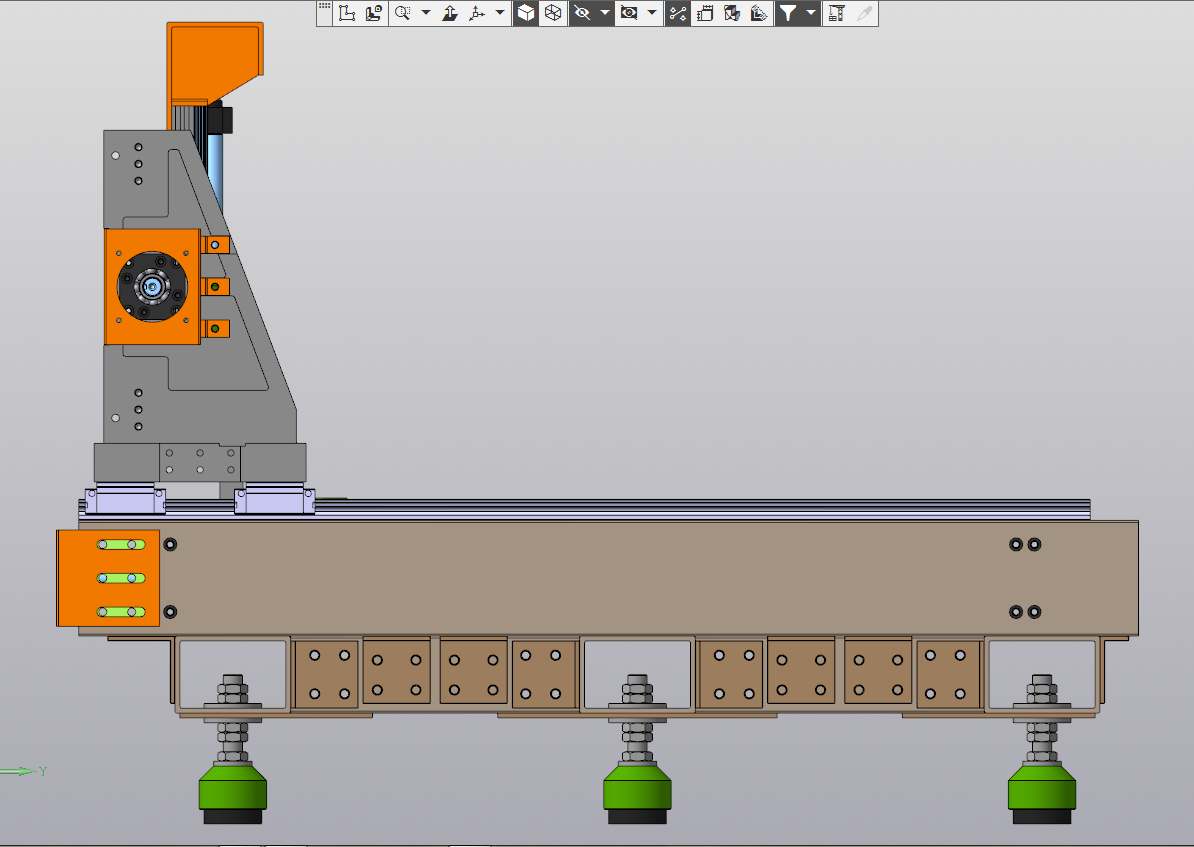Image resolution: width=1194 pixels, height=847 pixels.
Task: Switch to wireframe cube display mode
Action: pyautogui.click(x=553, y=13)
